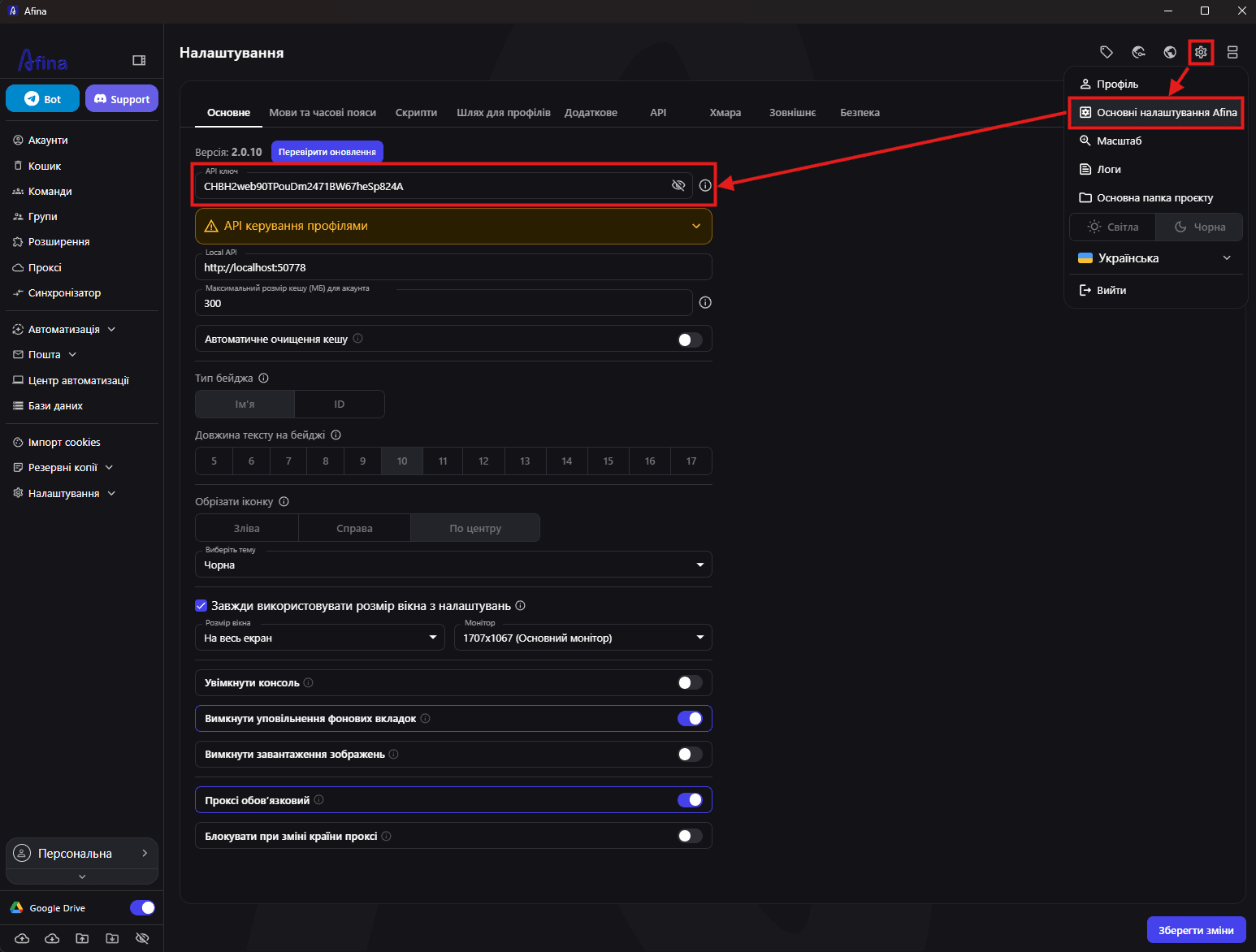The height and width of the screenshot is (952, 1256).
Task: Click the Telegram Bot button
Action: click(x=42, y=99)
